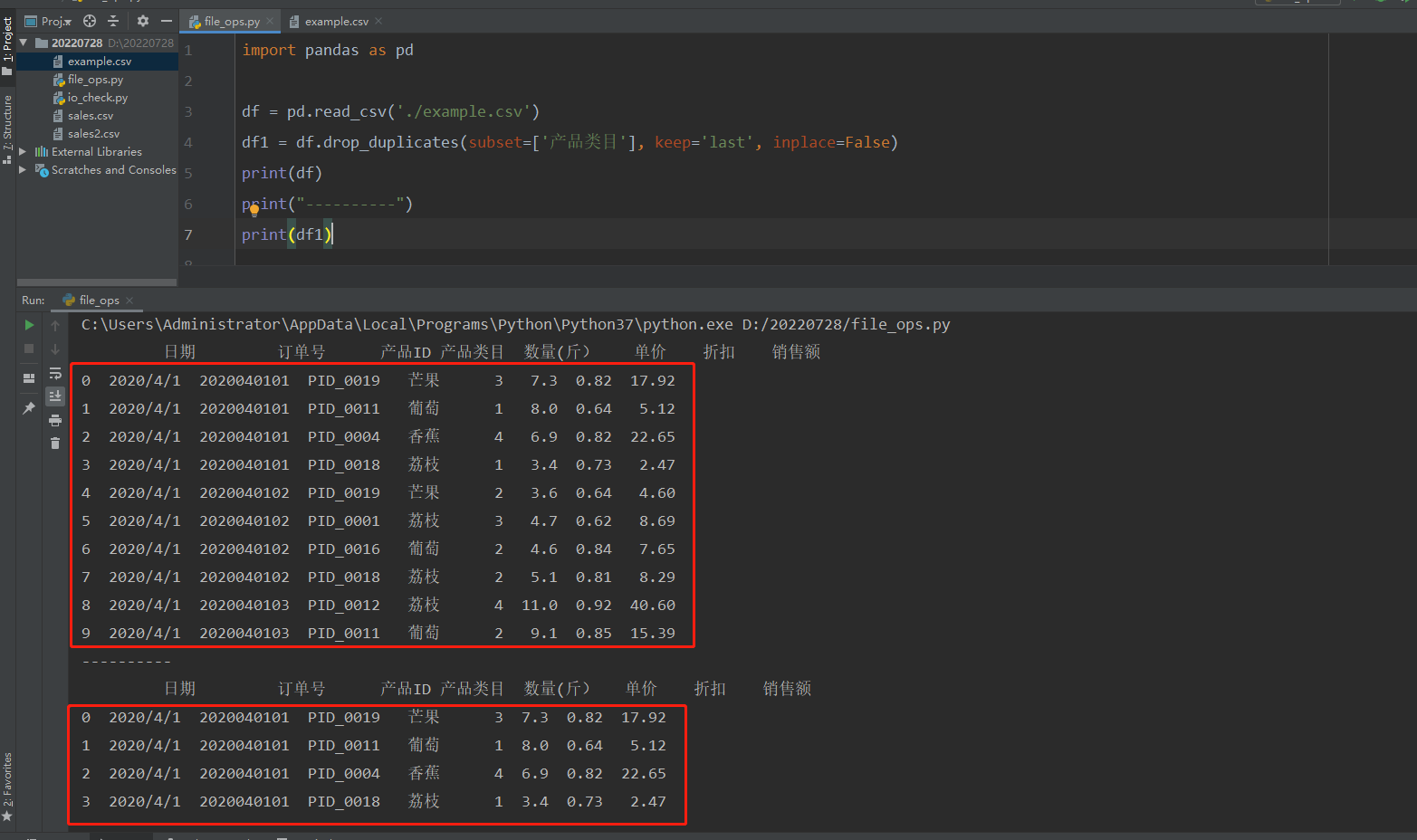Click the 22.65 value in the second table

tap(644, 773)
